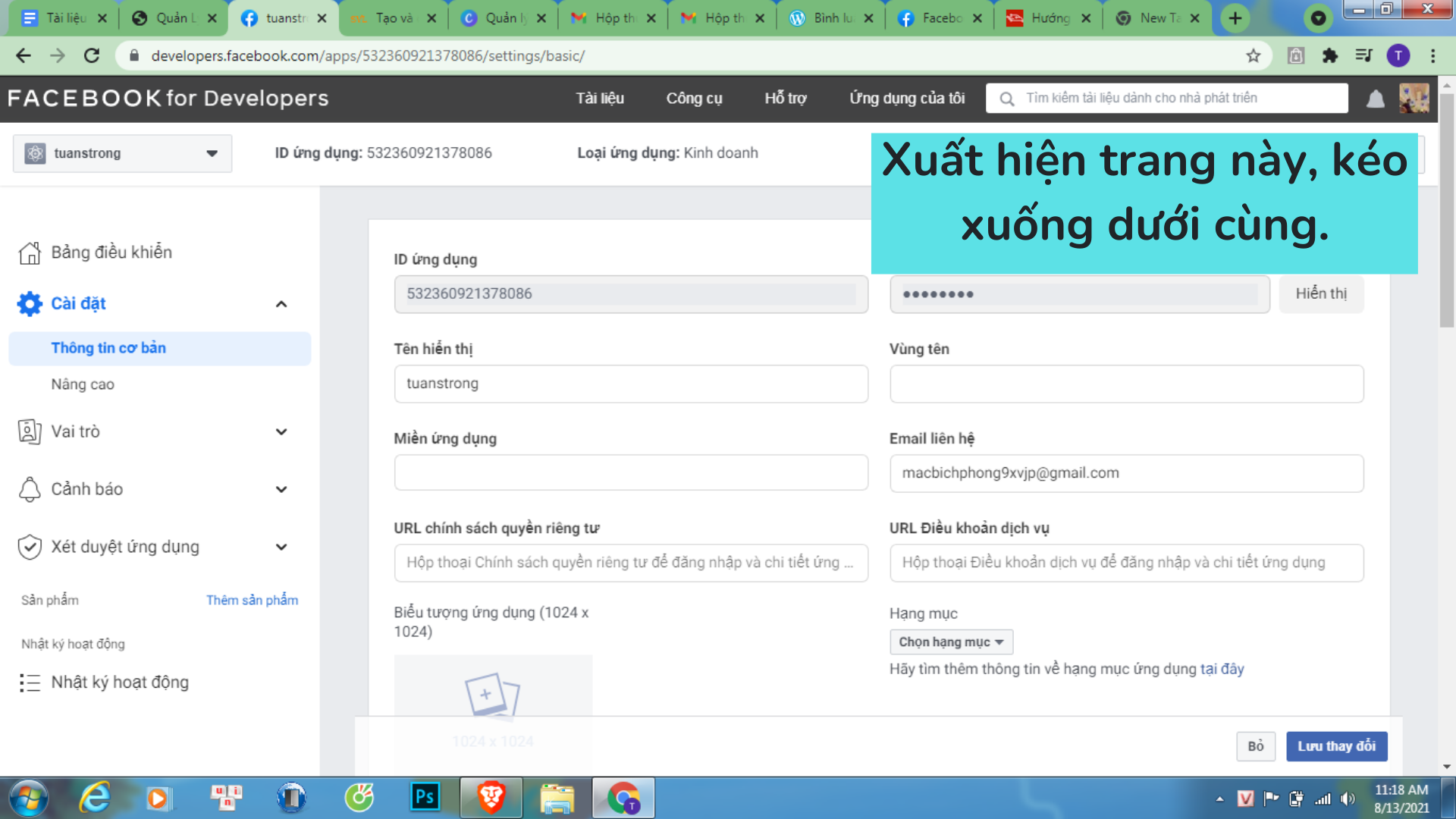Open file explorer folder in taskbar
The image size is (1456, 819).
557,798
